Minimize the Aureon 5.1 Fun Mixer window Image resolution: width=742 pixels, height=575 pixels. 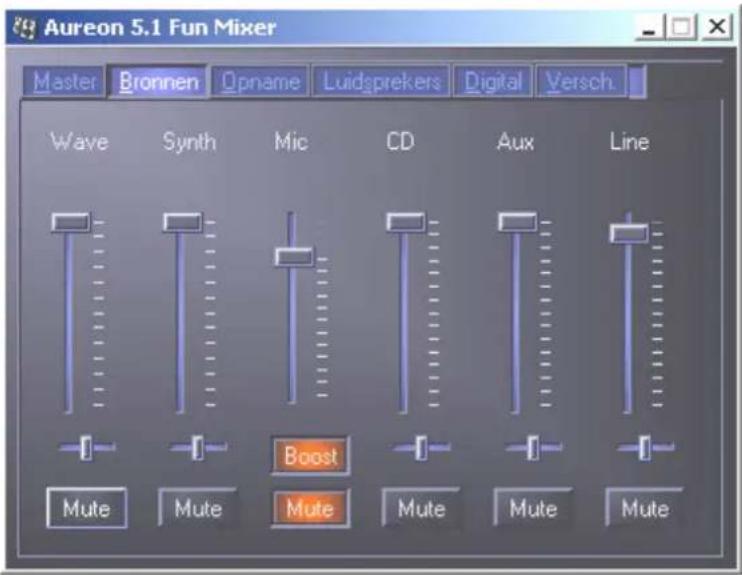pos(648,27)
